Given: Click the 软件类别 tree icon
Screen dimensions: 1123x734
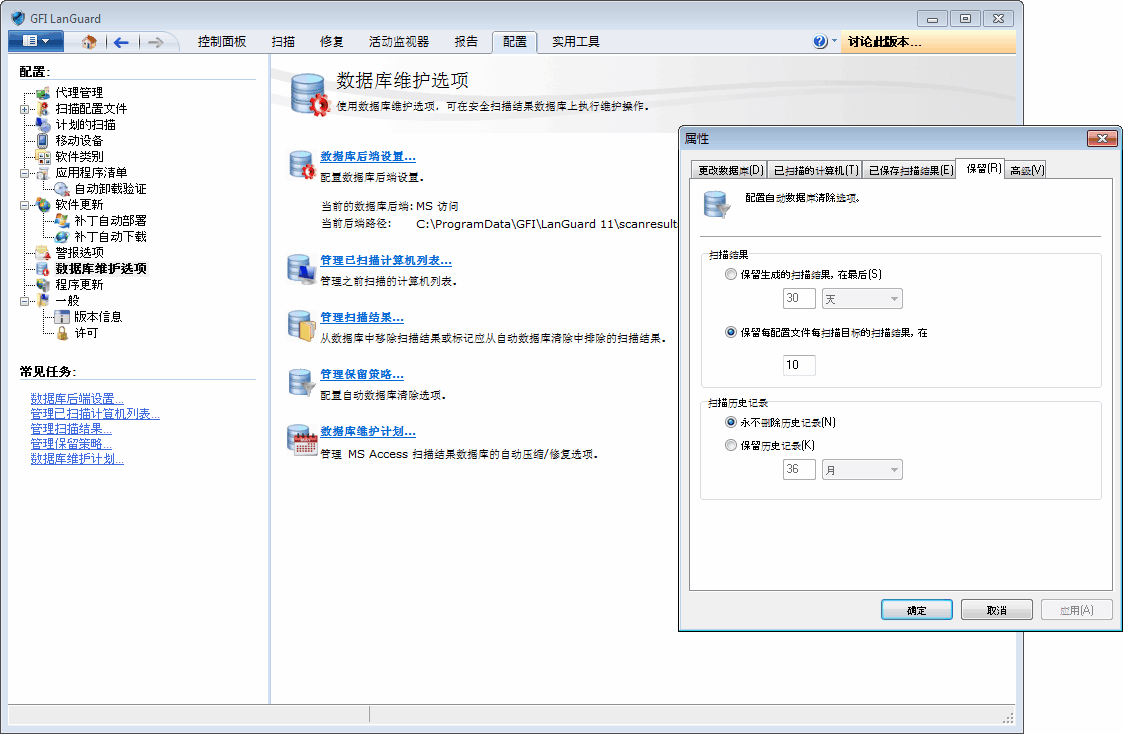Looking at the screenshot, I should [43, 157].
